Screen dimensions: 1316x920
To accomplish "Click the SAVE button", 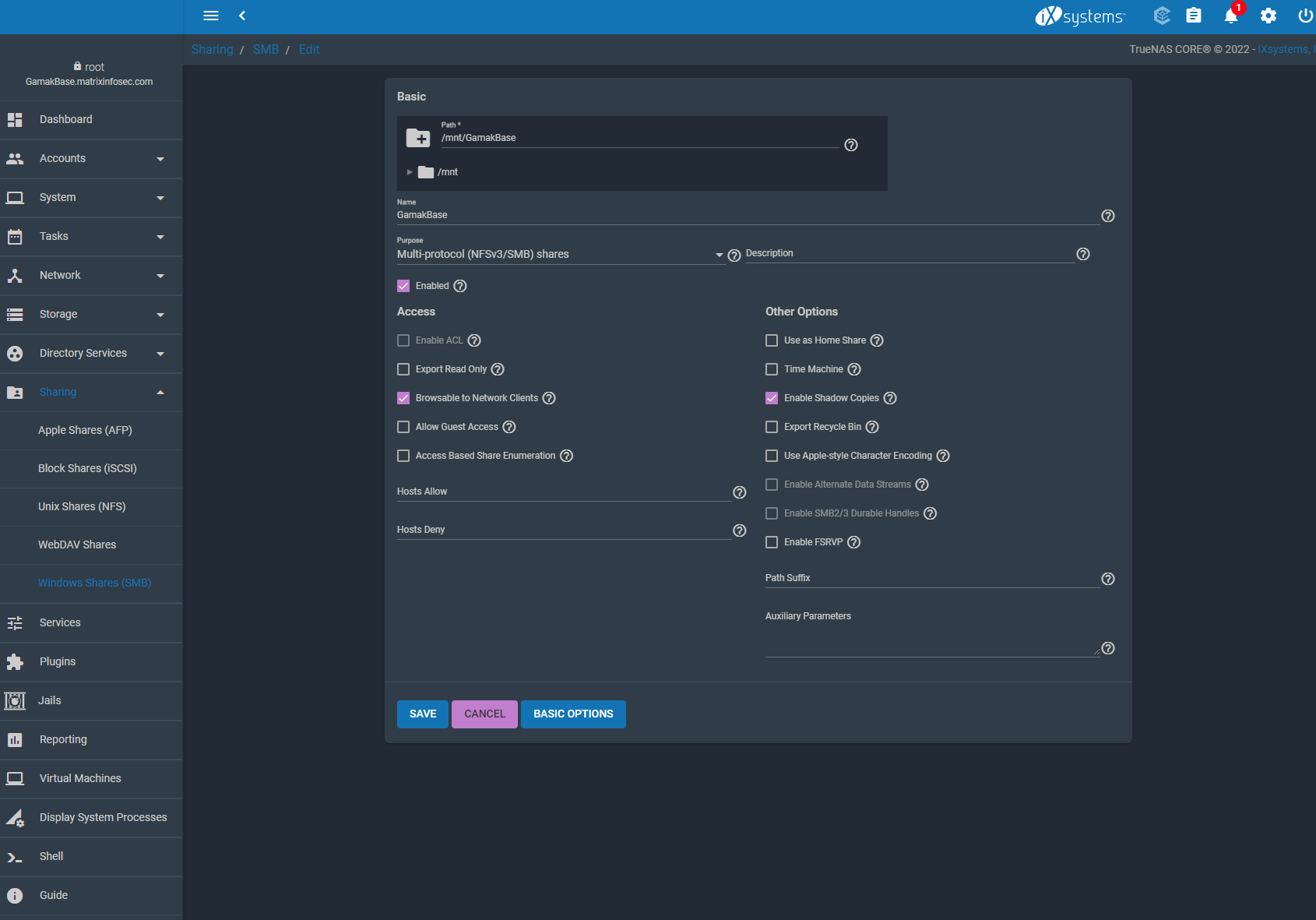I will click(423, 714).
